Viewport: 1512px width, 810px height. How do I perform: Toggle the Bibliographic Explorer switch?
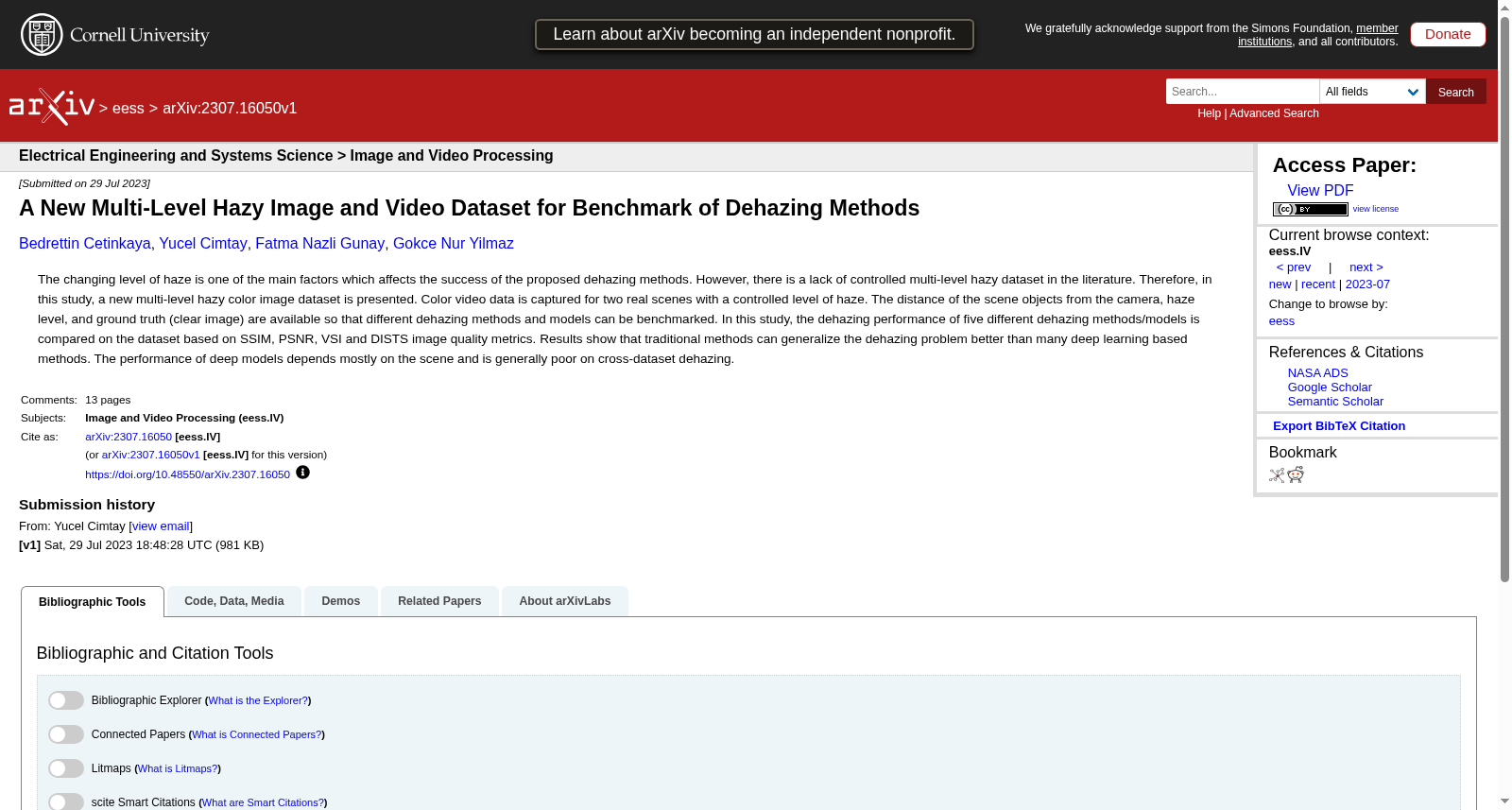66,700
